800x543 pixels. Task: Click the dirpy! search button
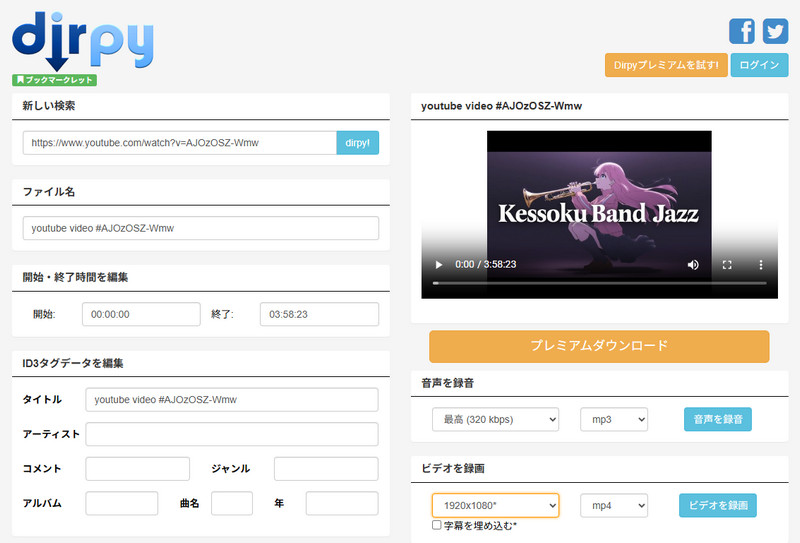[358, 143]
